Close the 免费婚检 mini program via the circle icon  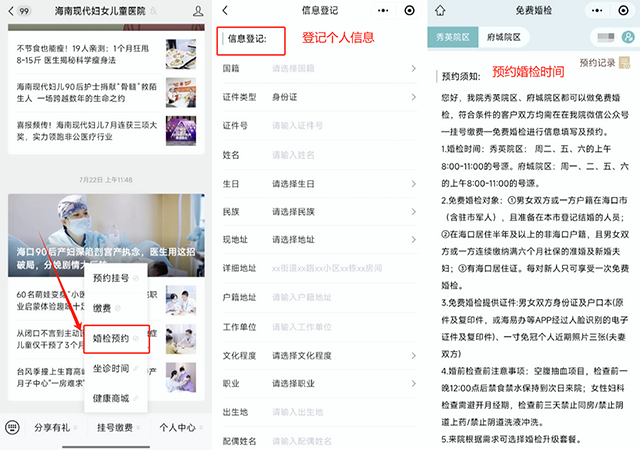[623, 11]
